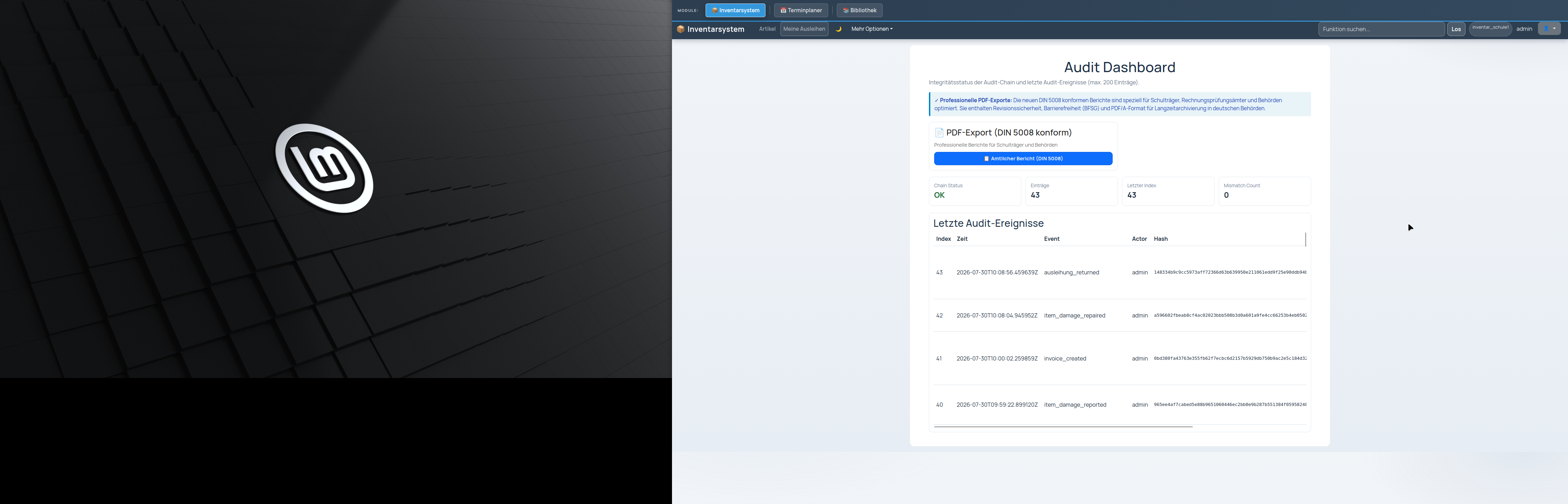Click the Inventarsystem box logo icon
The width and height of the screenshot is (1568, 504).
tap(680, 29)
